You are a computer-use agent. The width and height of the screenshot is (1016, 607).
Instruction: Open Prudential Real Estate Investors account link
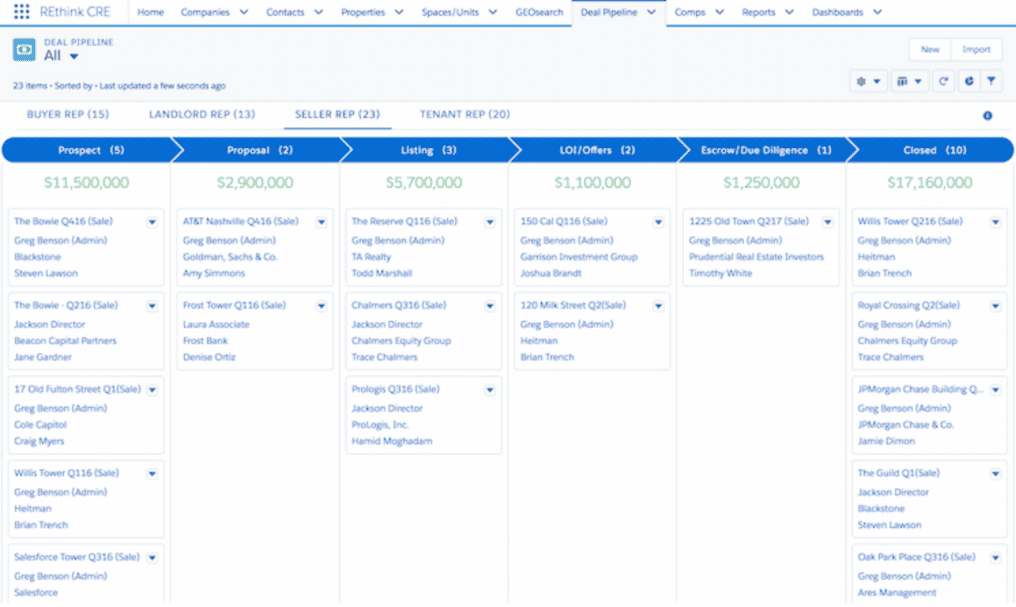click(x=756, y=257)
